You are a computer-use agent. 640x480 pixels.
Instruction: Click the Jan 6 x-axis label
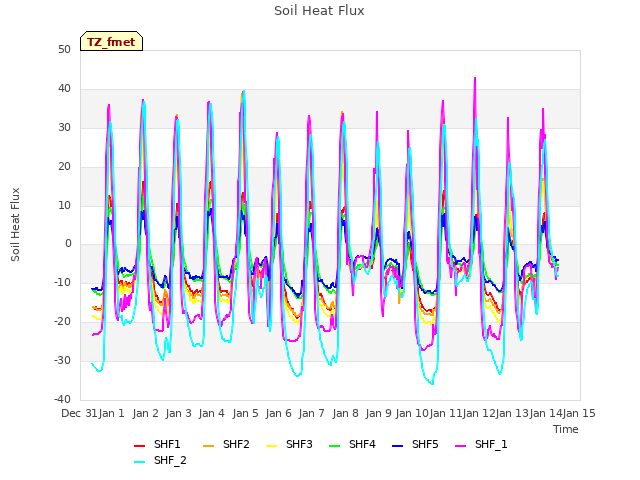coord(278,413)
